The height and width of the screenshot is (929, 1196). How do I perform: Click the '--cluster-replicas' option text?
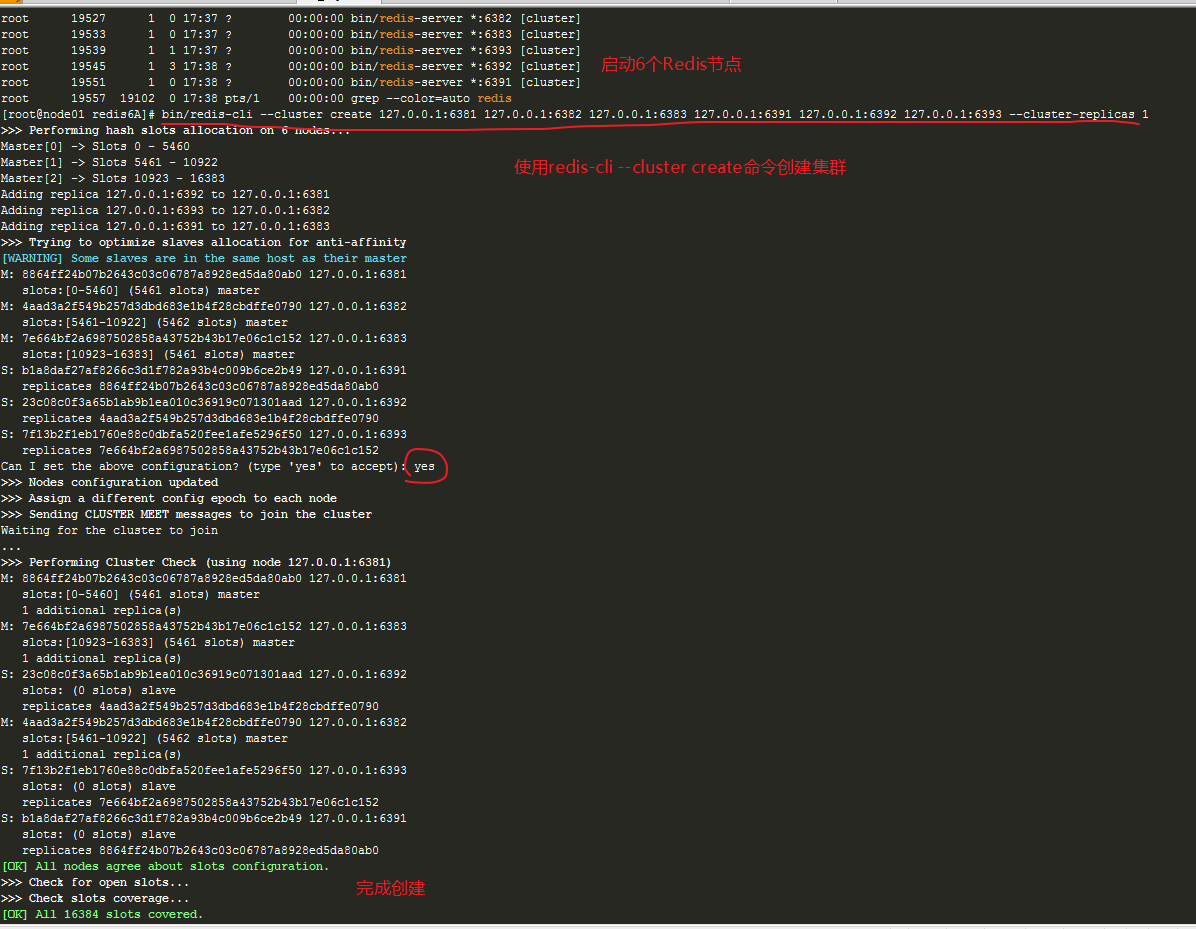point(1072,114)
